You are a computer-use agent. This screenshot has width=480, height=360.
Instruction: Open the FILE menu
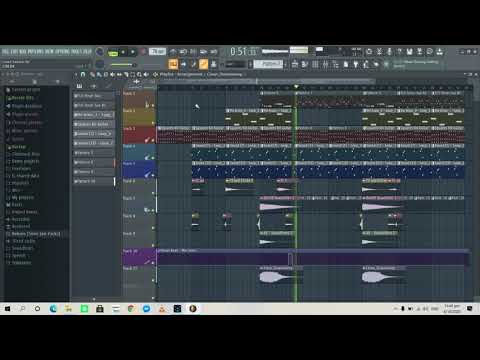(6, 52)
